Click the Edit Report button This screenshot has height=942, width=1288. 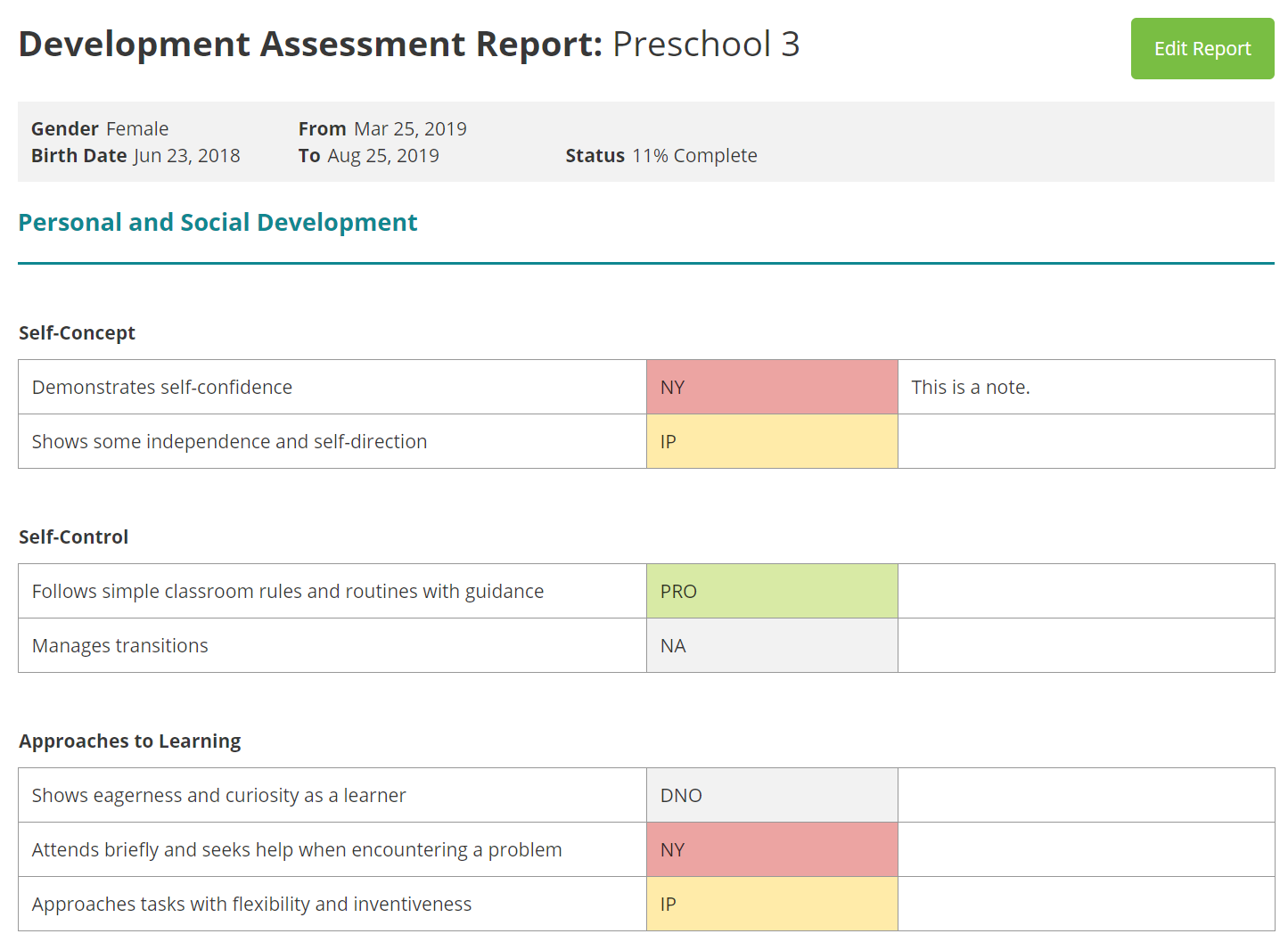pos(1202,48)
